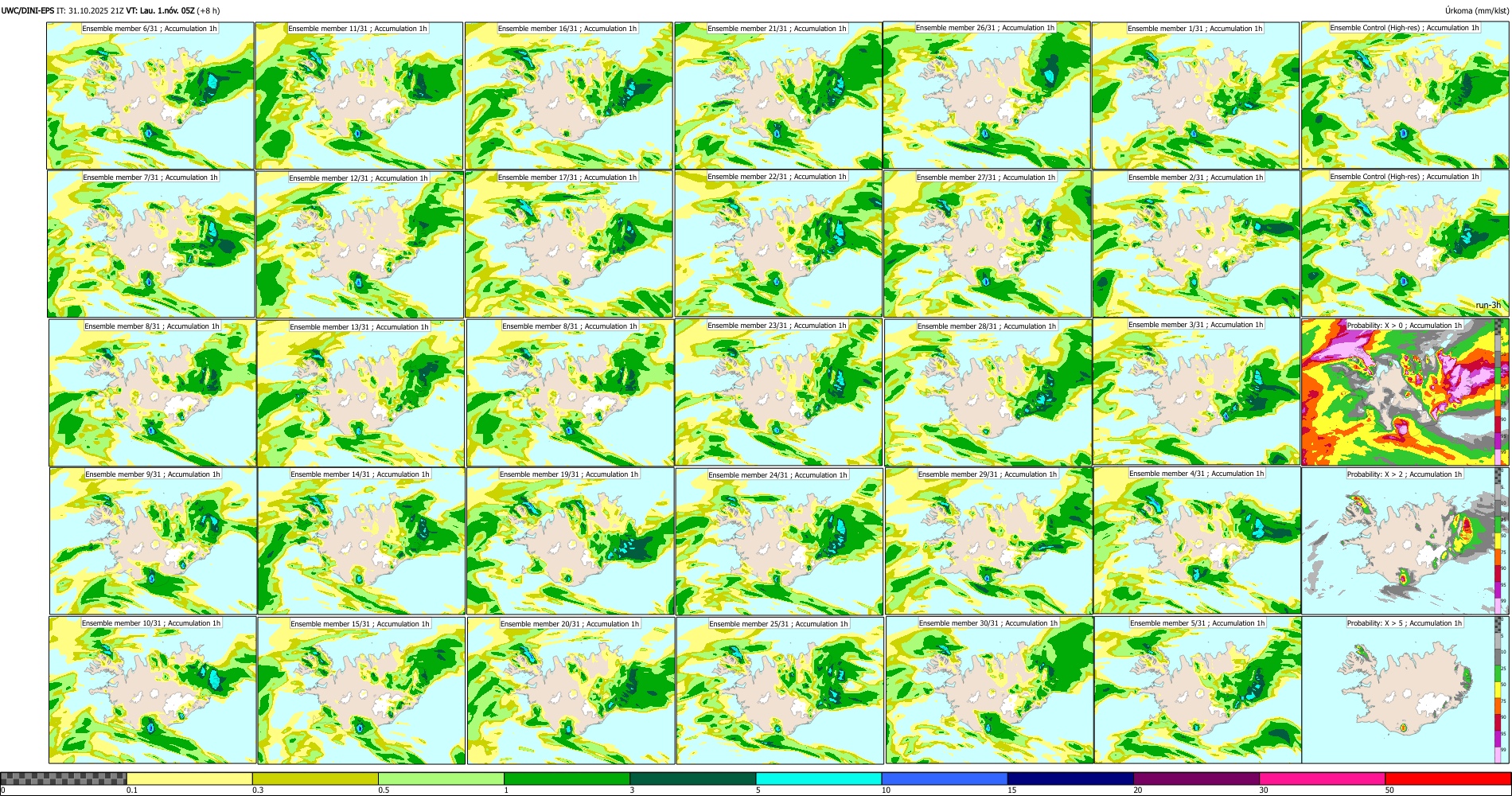
Task: Click the 'run-3h' label
Action: 1488,305
